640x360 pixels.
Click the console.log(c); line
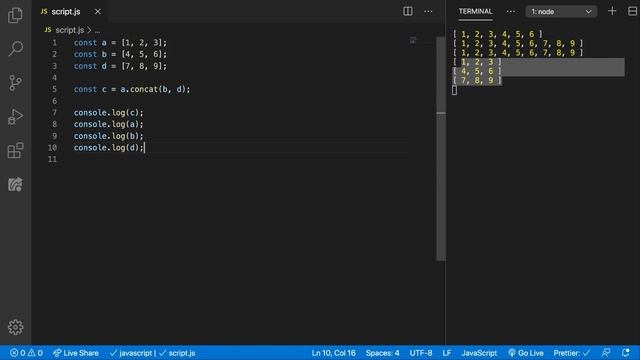point(109,113)
